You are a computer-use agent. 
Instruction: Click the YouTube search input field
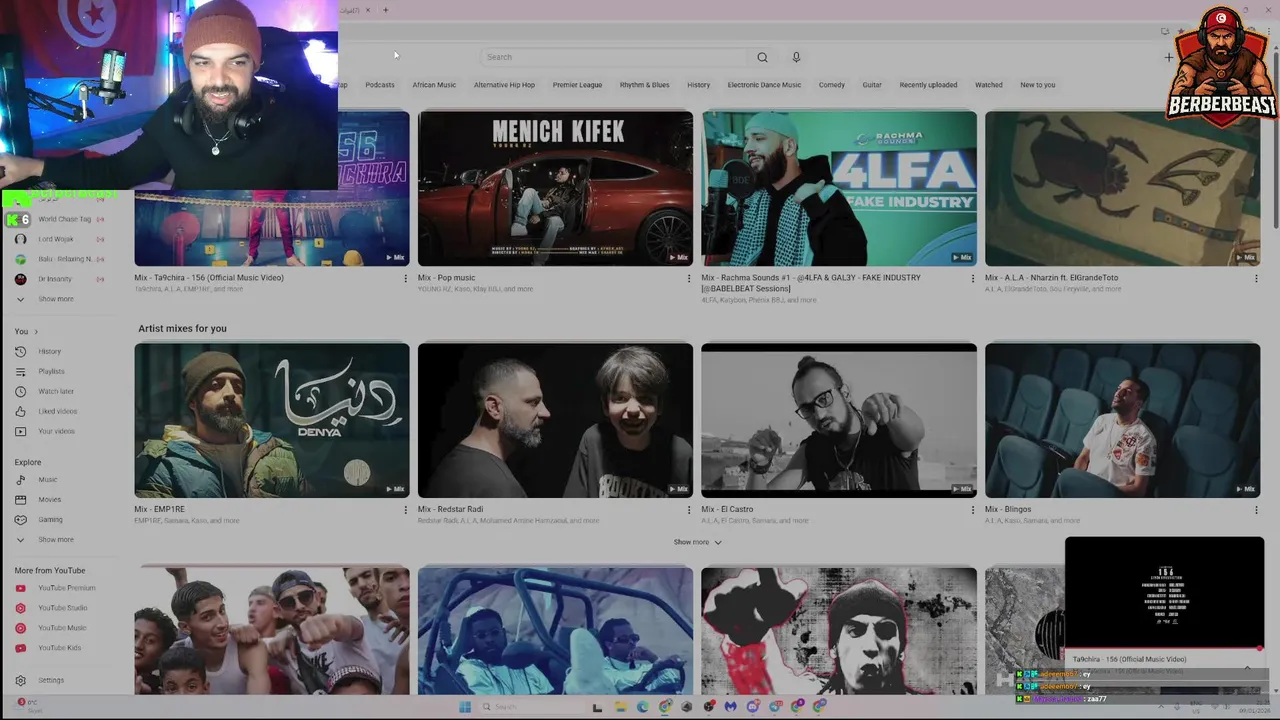click(x=614, y=57)
